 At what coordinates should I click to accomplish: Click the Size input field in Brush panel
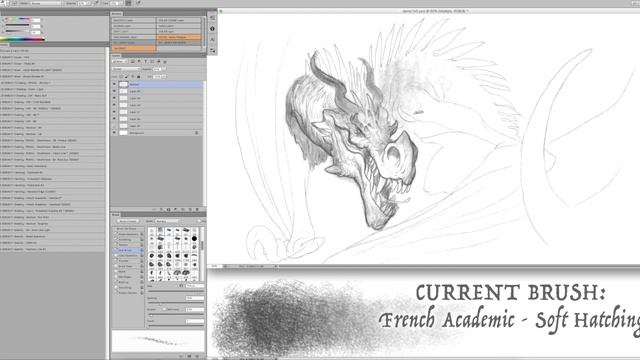tap(195, 286)
